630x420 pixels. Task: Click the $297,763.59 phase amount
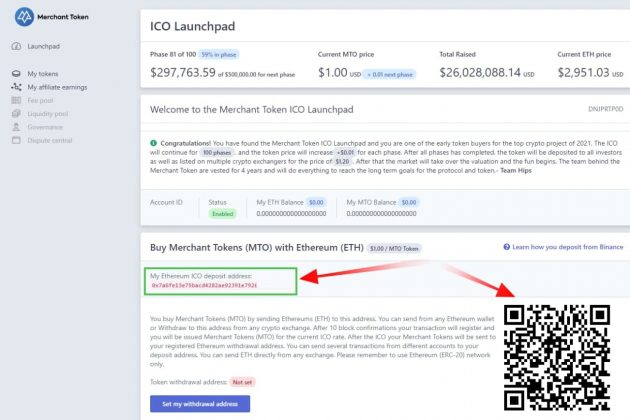(x=183, y=73)
